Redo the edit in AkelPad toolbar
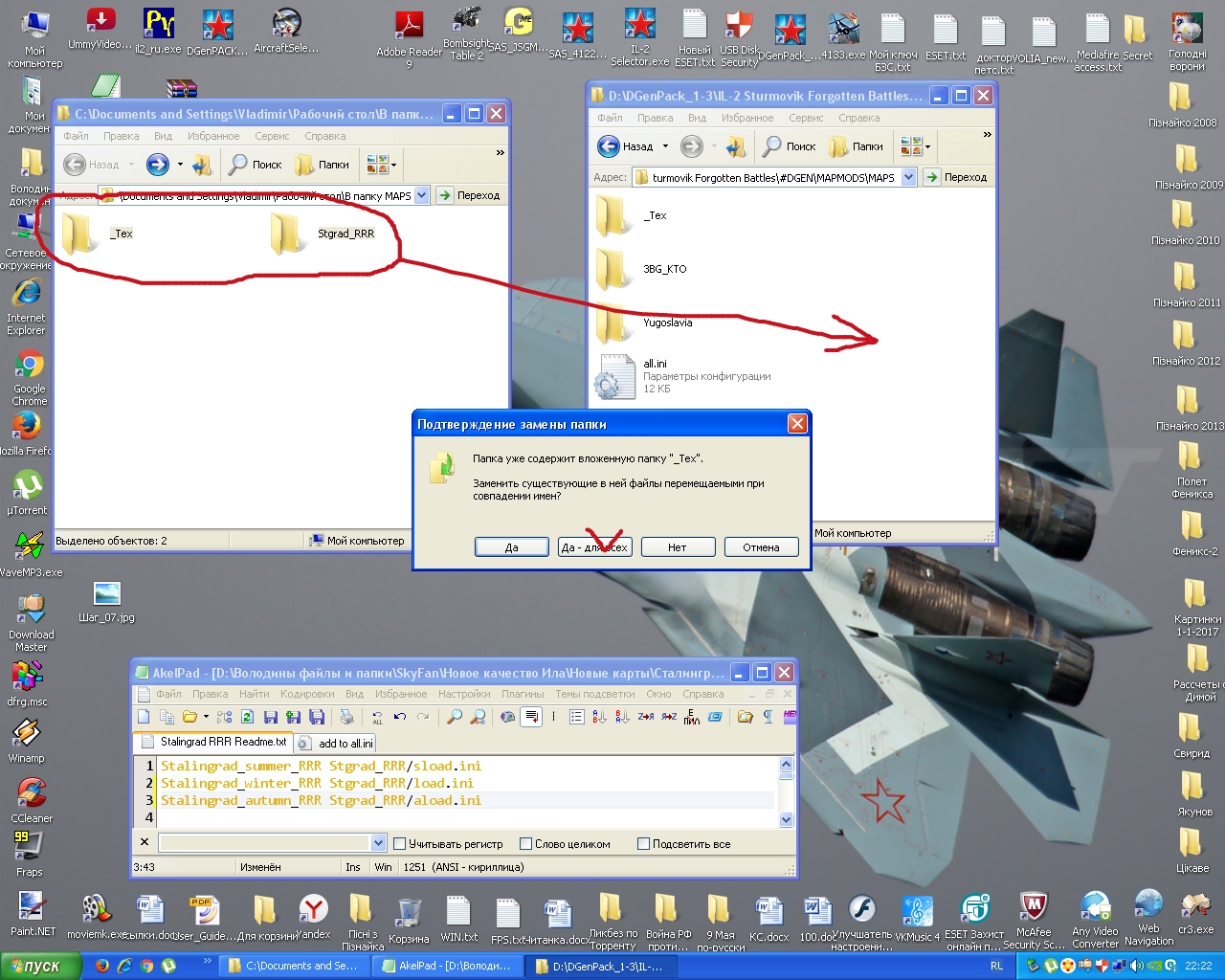This screenshot has width=1225, height=980. coord(423,717)
